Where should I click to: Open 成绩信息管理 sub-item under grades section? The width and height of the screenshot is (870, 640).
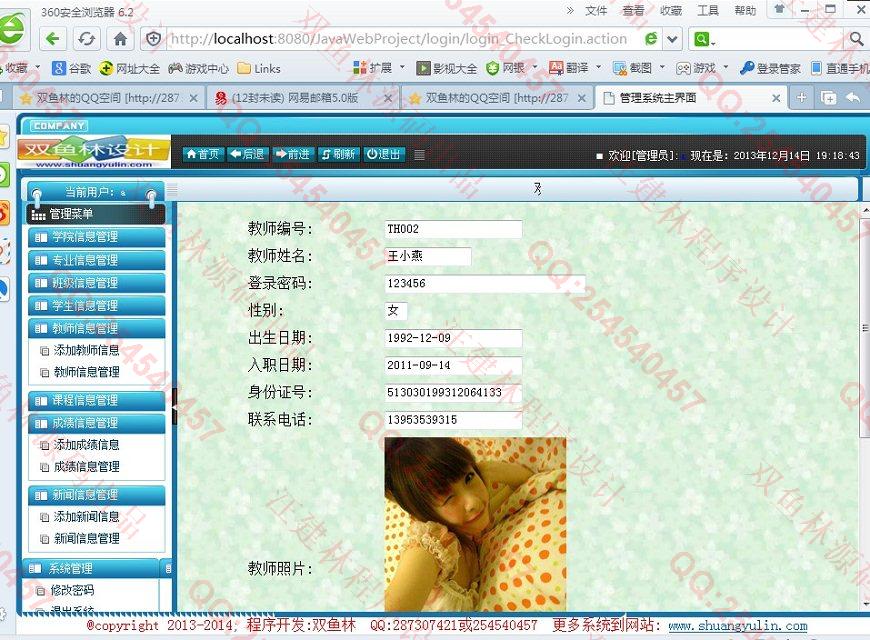point(87,467)
